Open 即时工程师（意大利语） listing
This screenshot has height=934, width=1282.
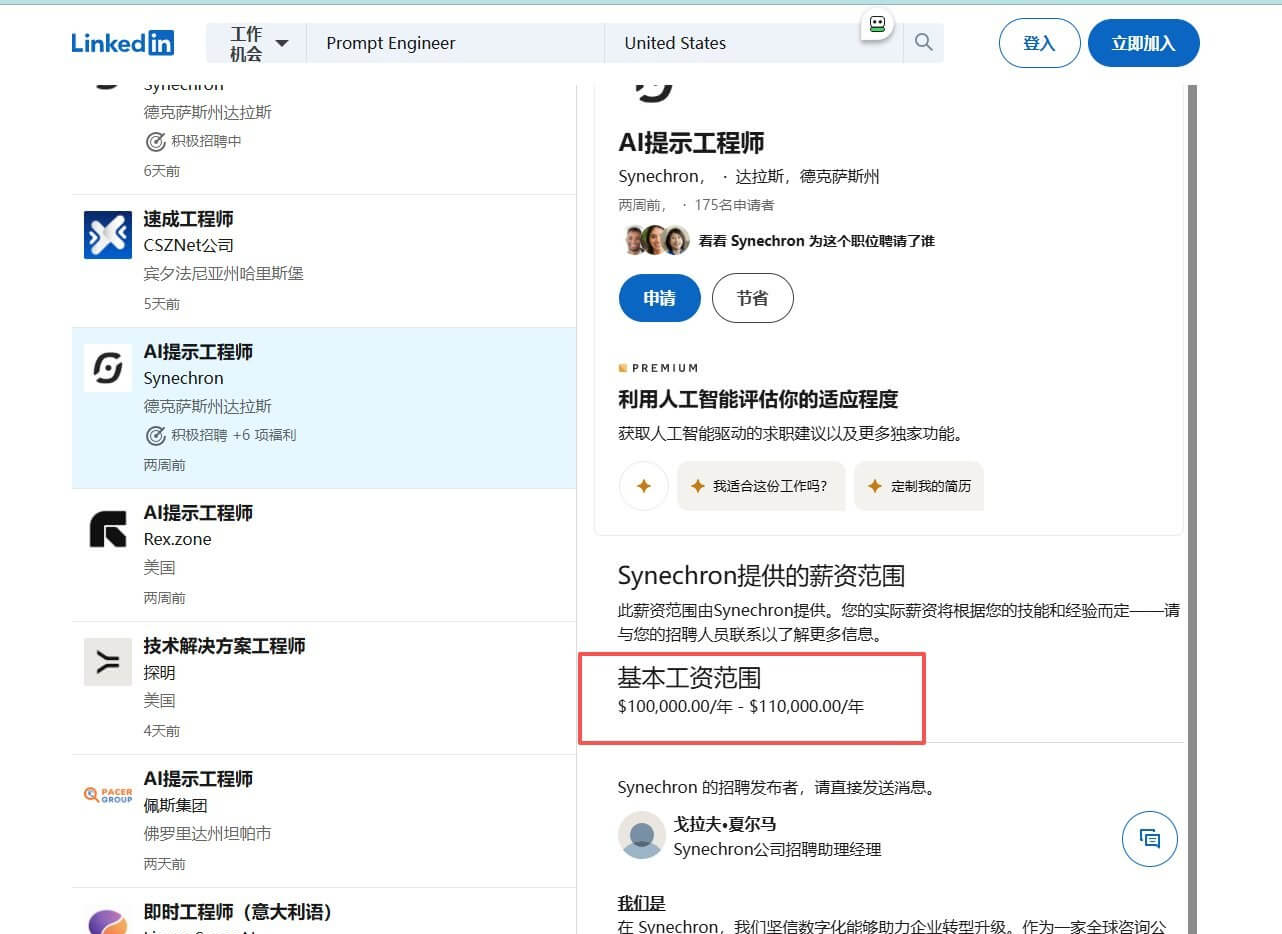237,911
